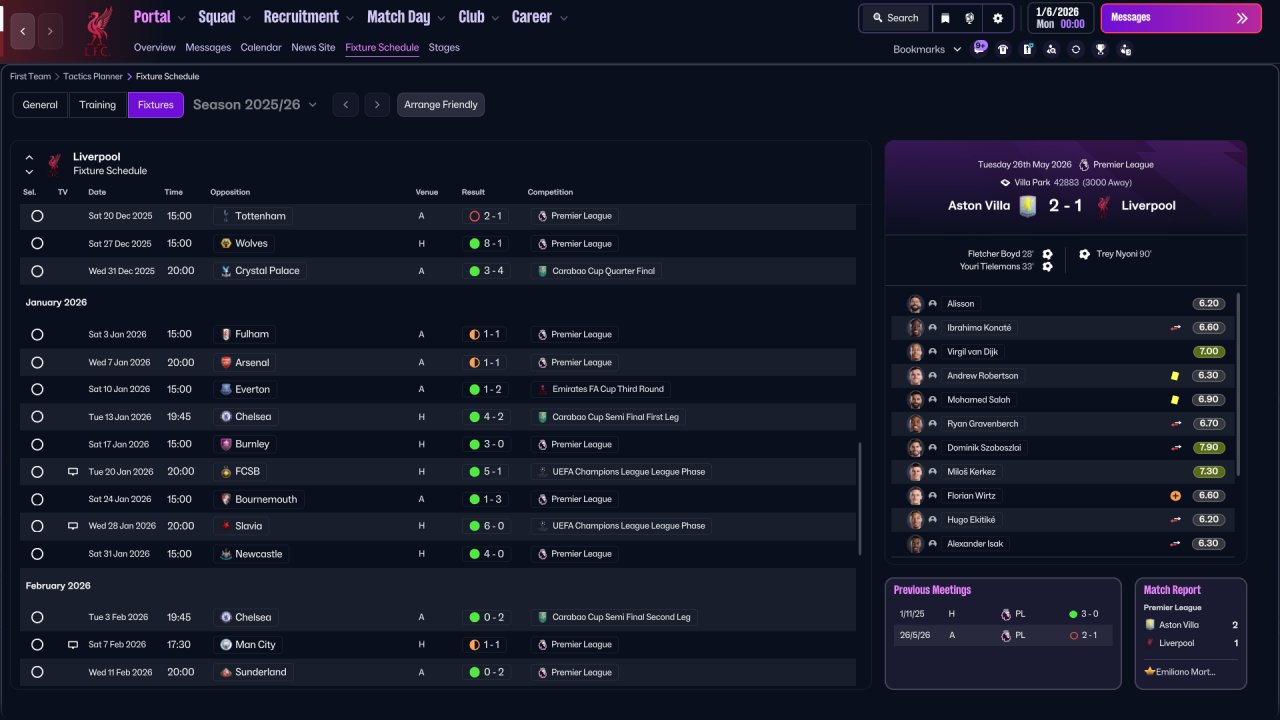Screen dimensions: 1280x720
Task: Open the First Team breadcrumb link
Action: pos(30,76)
